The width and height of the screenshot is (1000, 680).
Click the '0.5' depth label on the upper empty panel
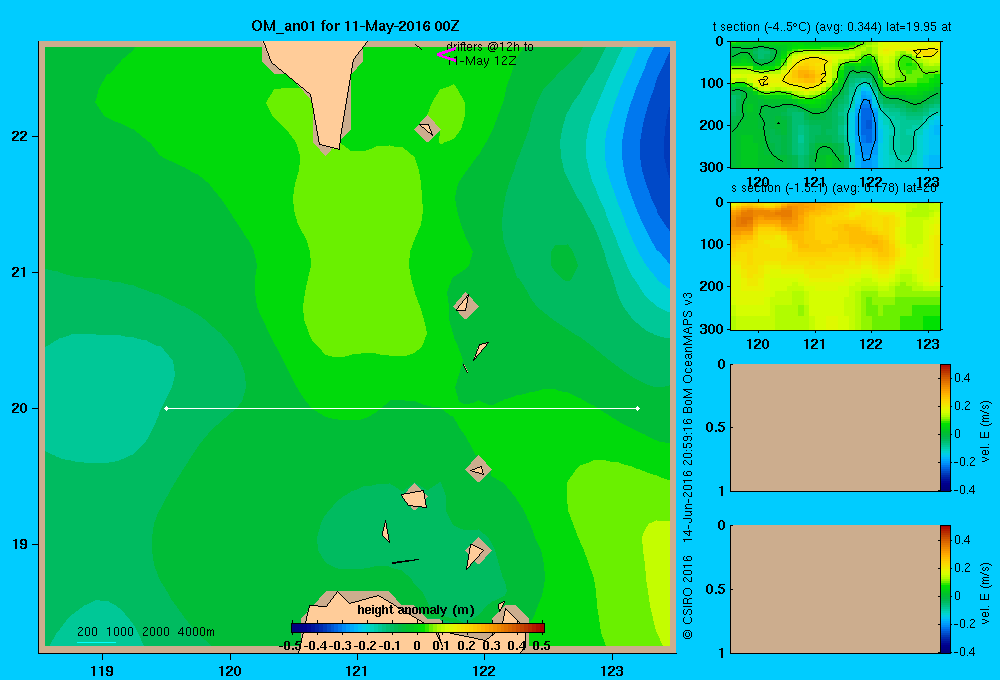[716, 427]
